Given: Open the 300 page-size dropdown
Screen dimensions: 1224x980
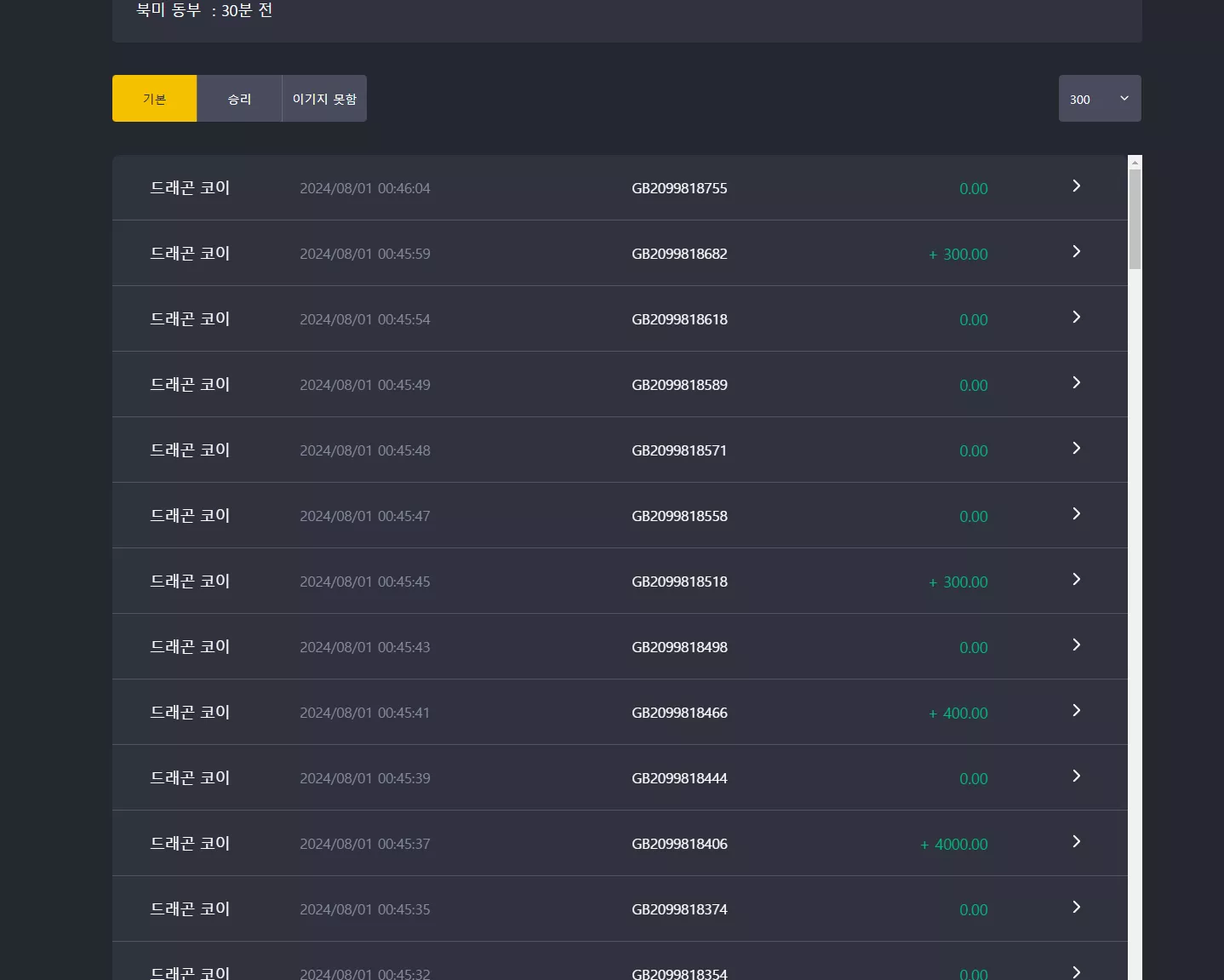Looking at the screenshot, I should pyautogui.click(x=1100, y=99).
